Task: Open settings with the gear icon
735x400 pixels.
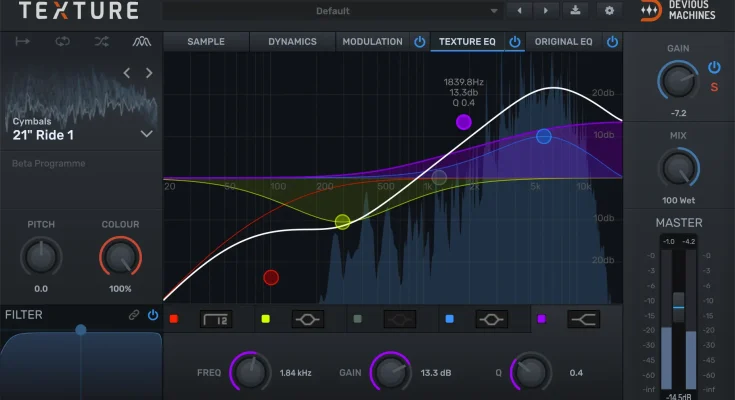Action: pyautogui.click(x=608, y=11)
